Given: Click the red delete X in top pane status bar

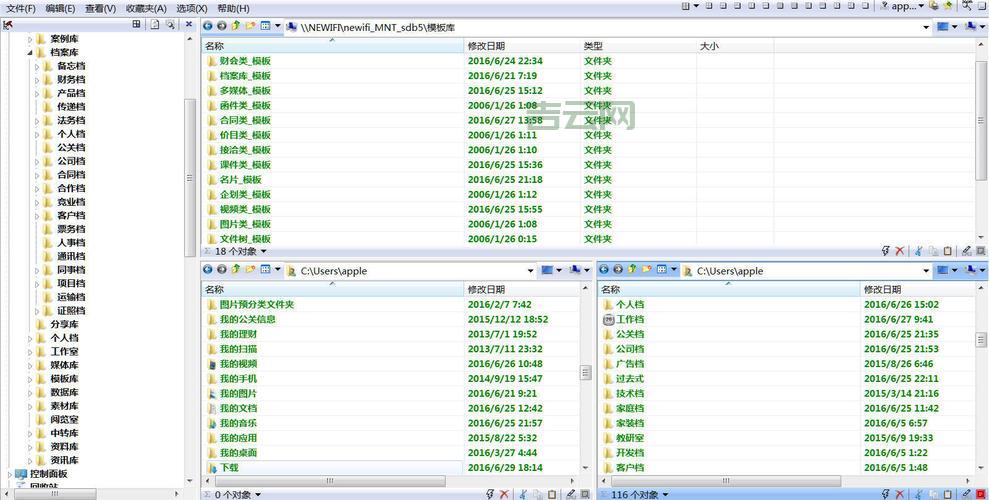Looking at the screenshot, I should (899, 252).
